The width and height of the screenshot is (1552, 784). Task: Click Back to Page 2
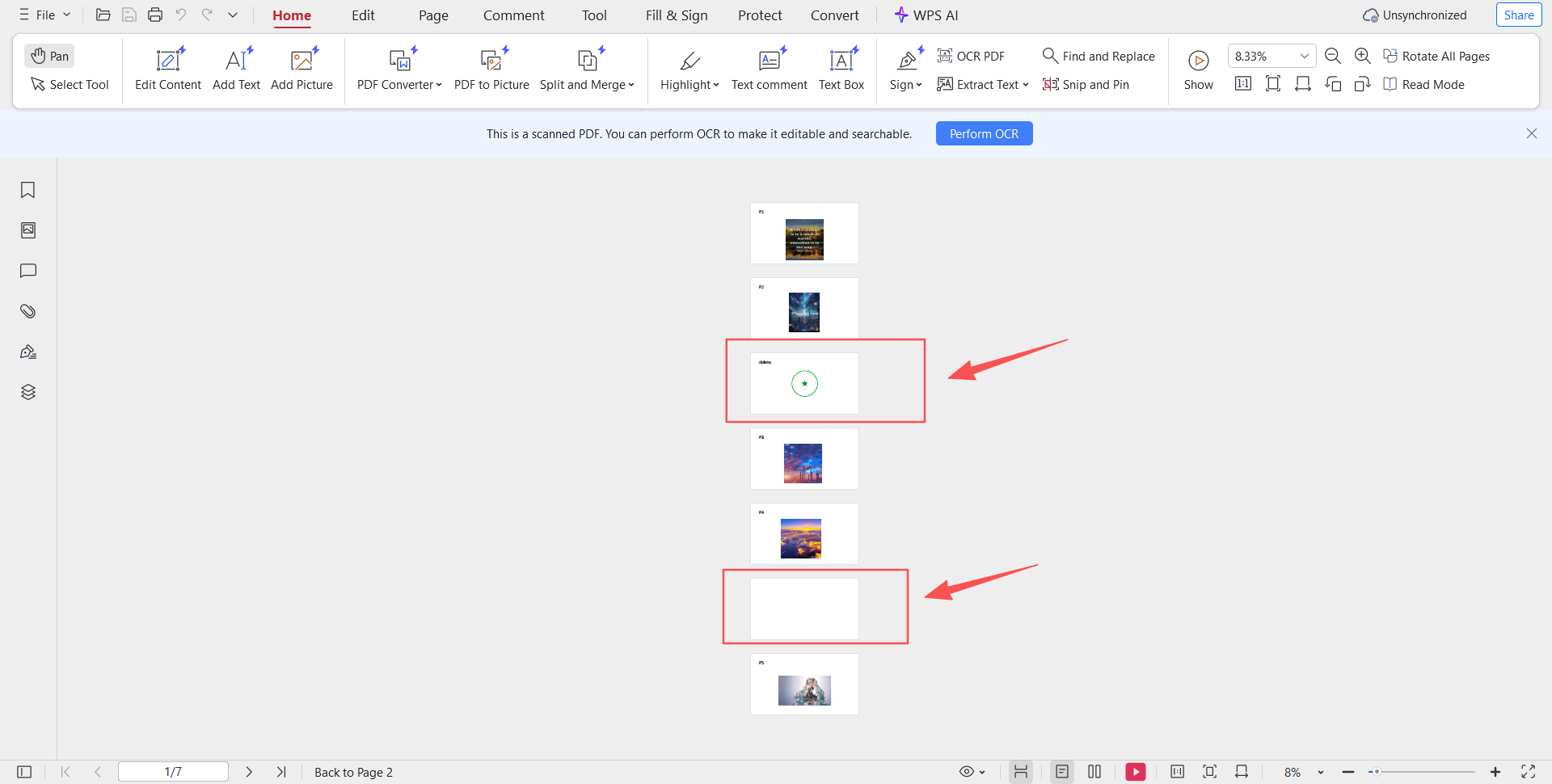(353, 772)
